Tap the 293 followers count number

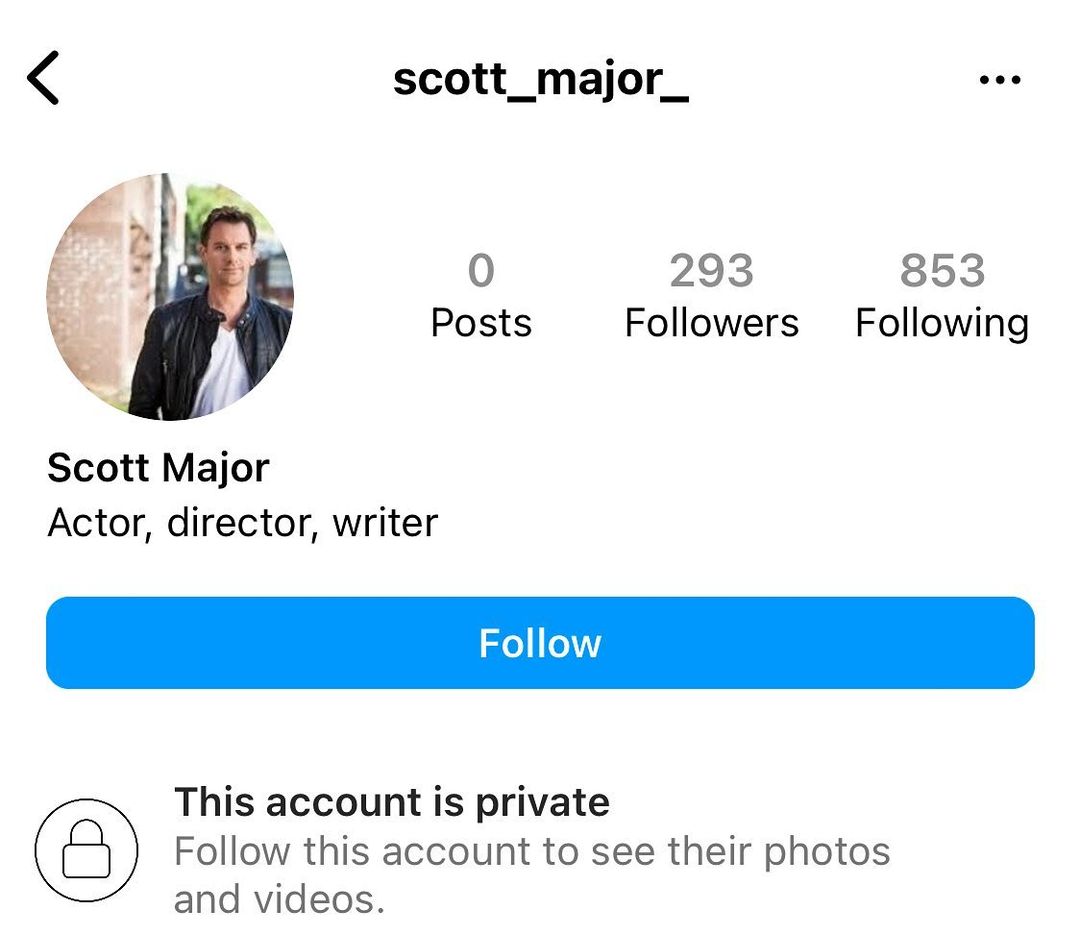(x=711, y=271)
